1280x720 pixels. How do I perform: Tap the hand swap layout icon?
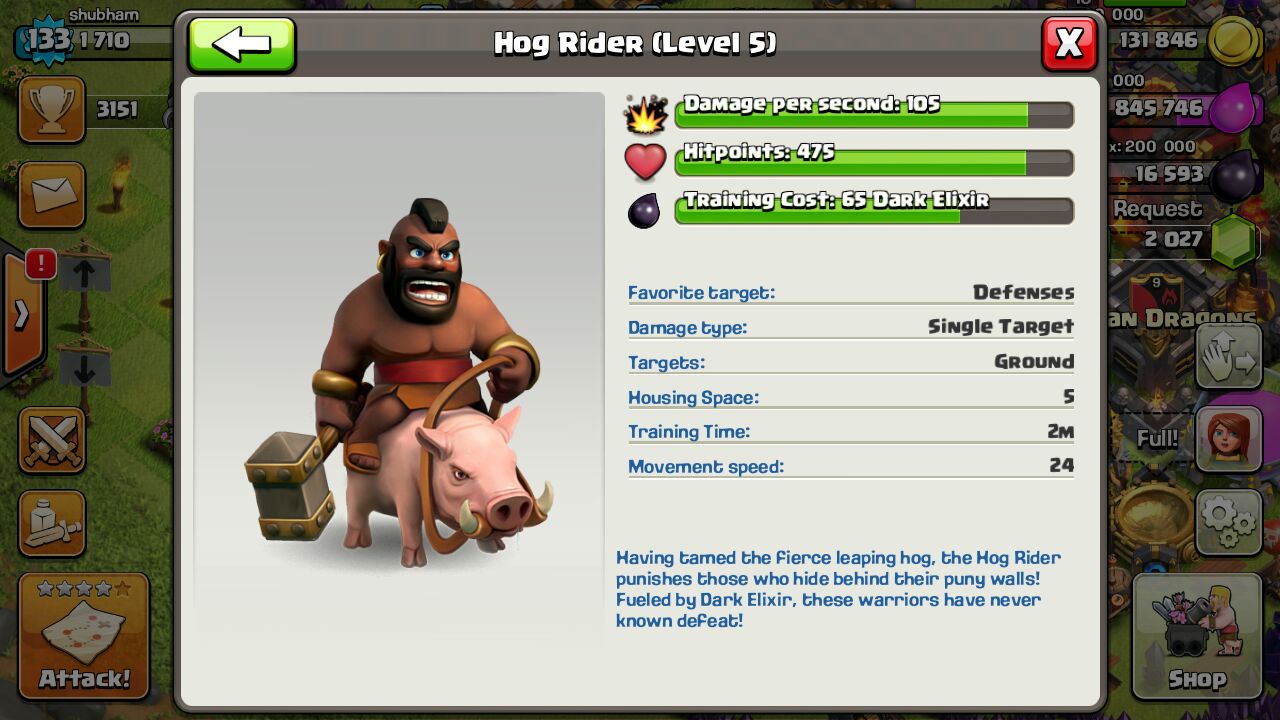[x=1229, y=357]
